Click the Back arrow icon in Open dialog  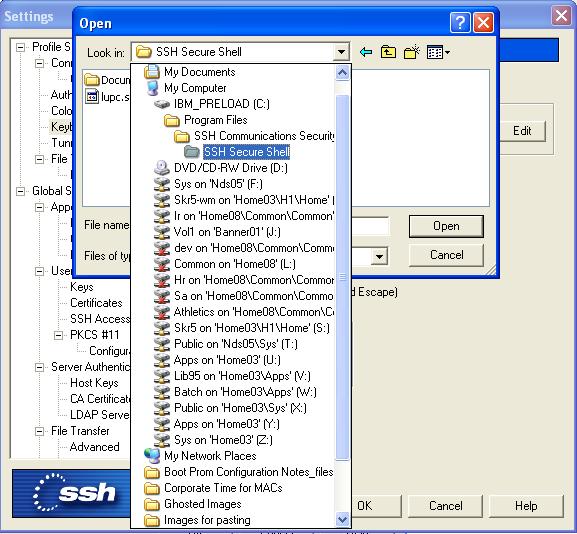pos(366,52)
